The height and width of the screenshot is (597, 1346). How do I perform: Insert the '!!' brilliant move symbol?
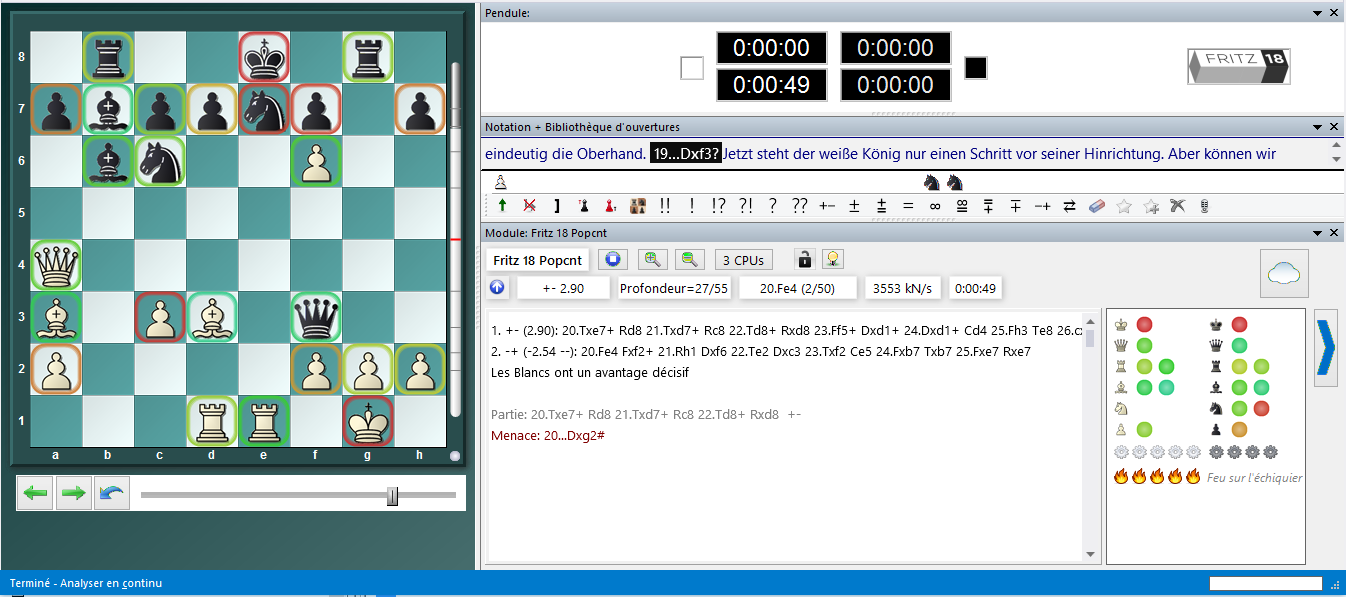665,206
